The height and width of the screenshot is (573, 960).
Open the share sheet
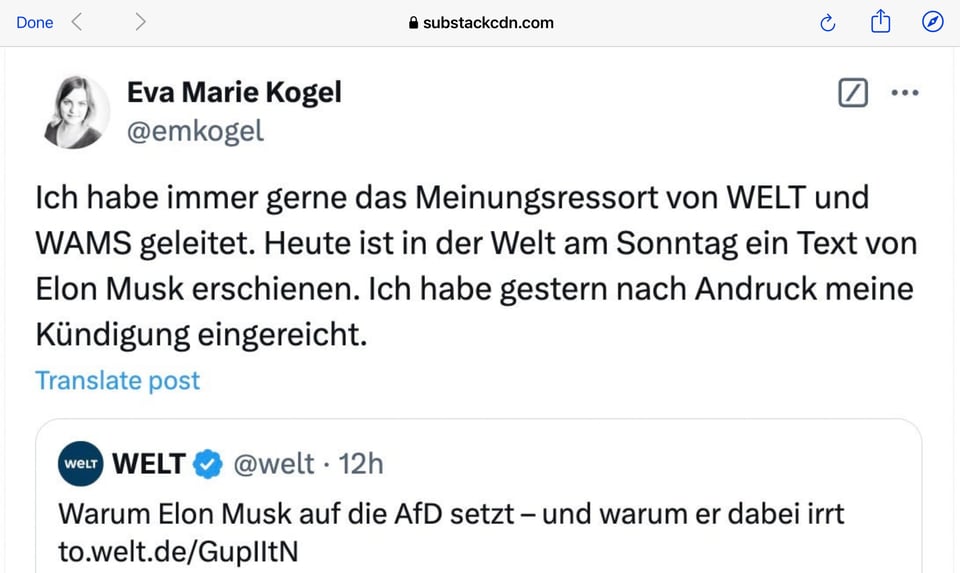(x=880, y=21)
